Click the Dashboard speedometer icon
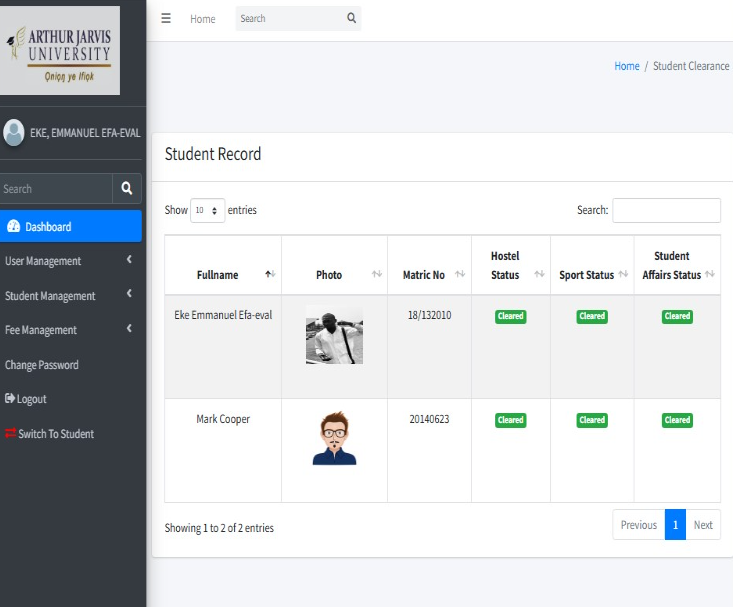The height and width of the screenshot is (610, 733). tap(14, 226)
